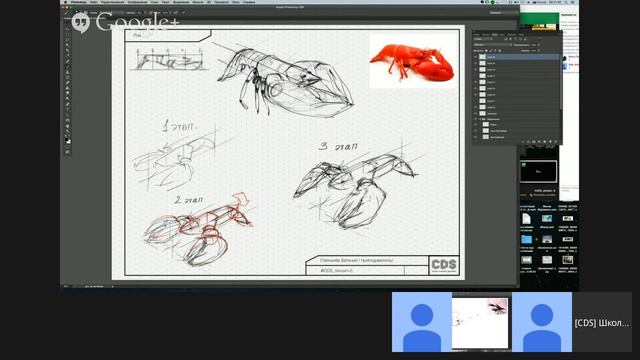Click the new group folder icon in Layers panel
This screenshot has height=360, width=640.
(x=544, y=142)
